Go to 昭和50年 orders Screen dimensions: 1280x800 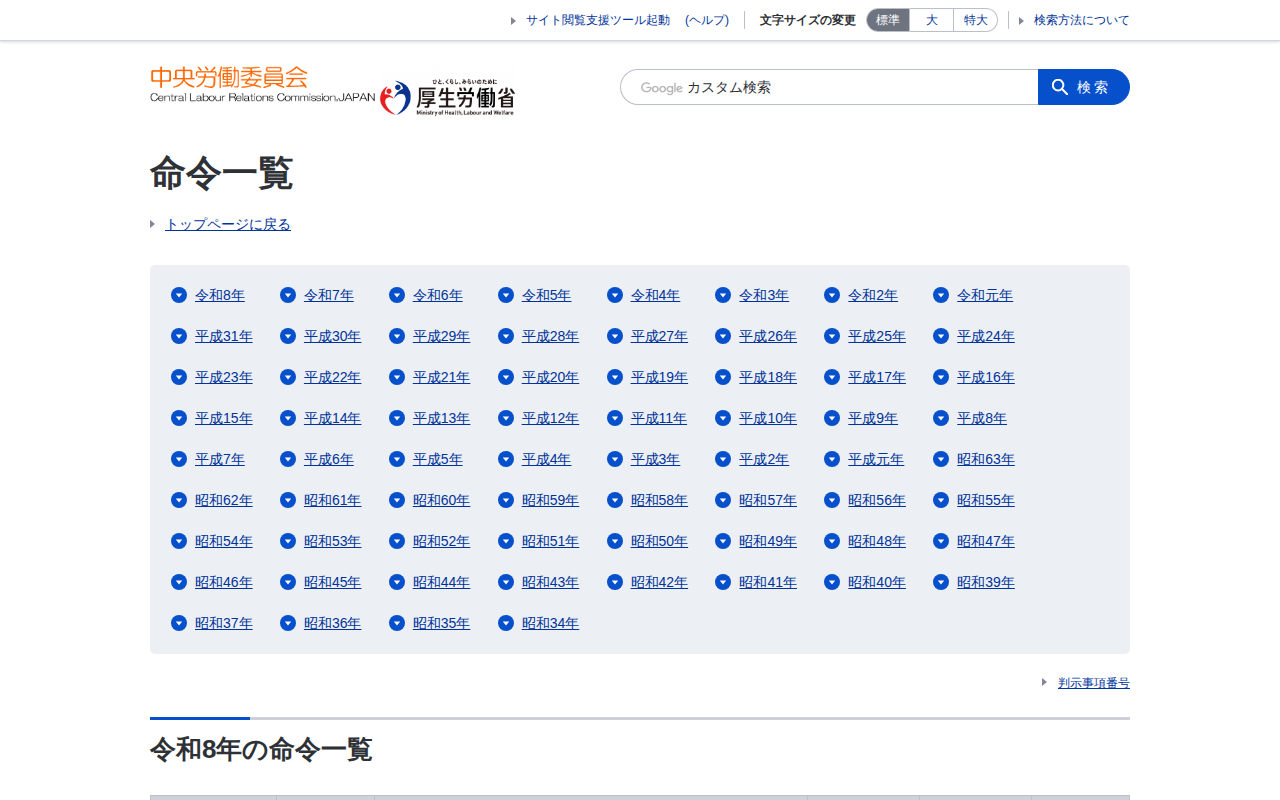point(659,541)
